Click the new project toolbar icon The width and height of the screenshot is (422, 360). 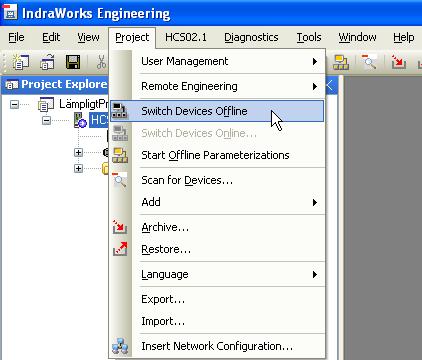20,62
